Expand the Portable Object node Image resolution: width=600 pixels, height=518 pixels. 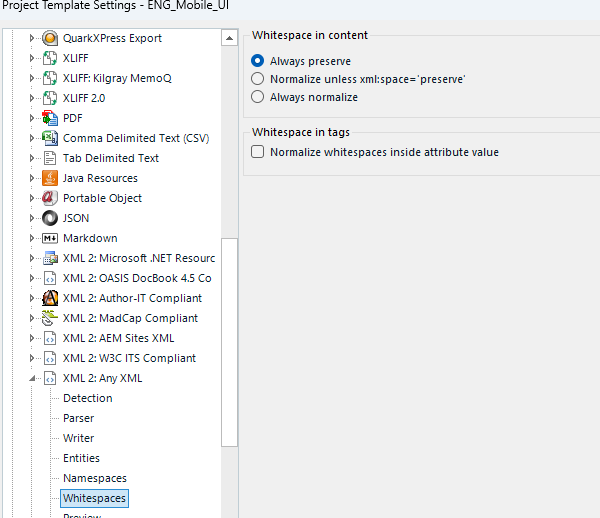(32, 198)
